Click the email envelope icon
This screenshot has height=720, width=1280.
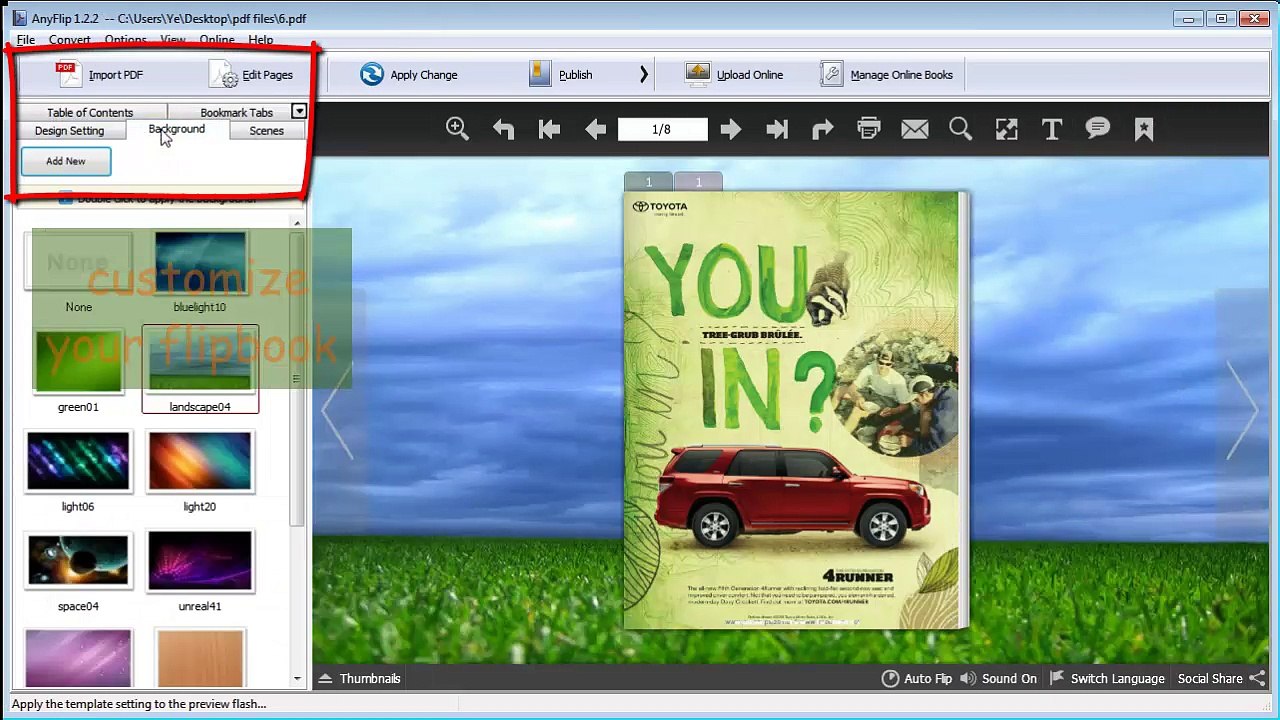point(914,129)
